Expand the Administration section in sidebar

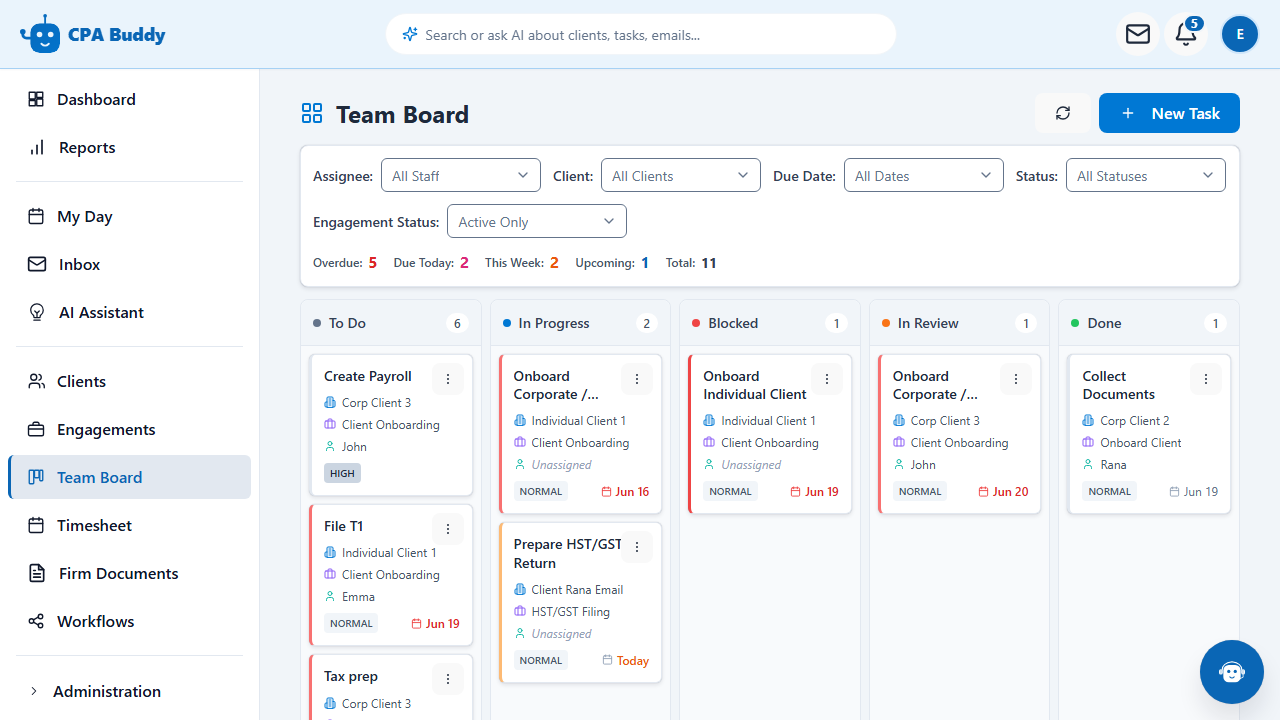coord(129,691)
